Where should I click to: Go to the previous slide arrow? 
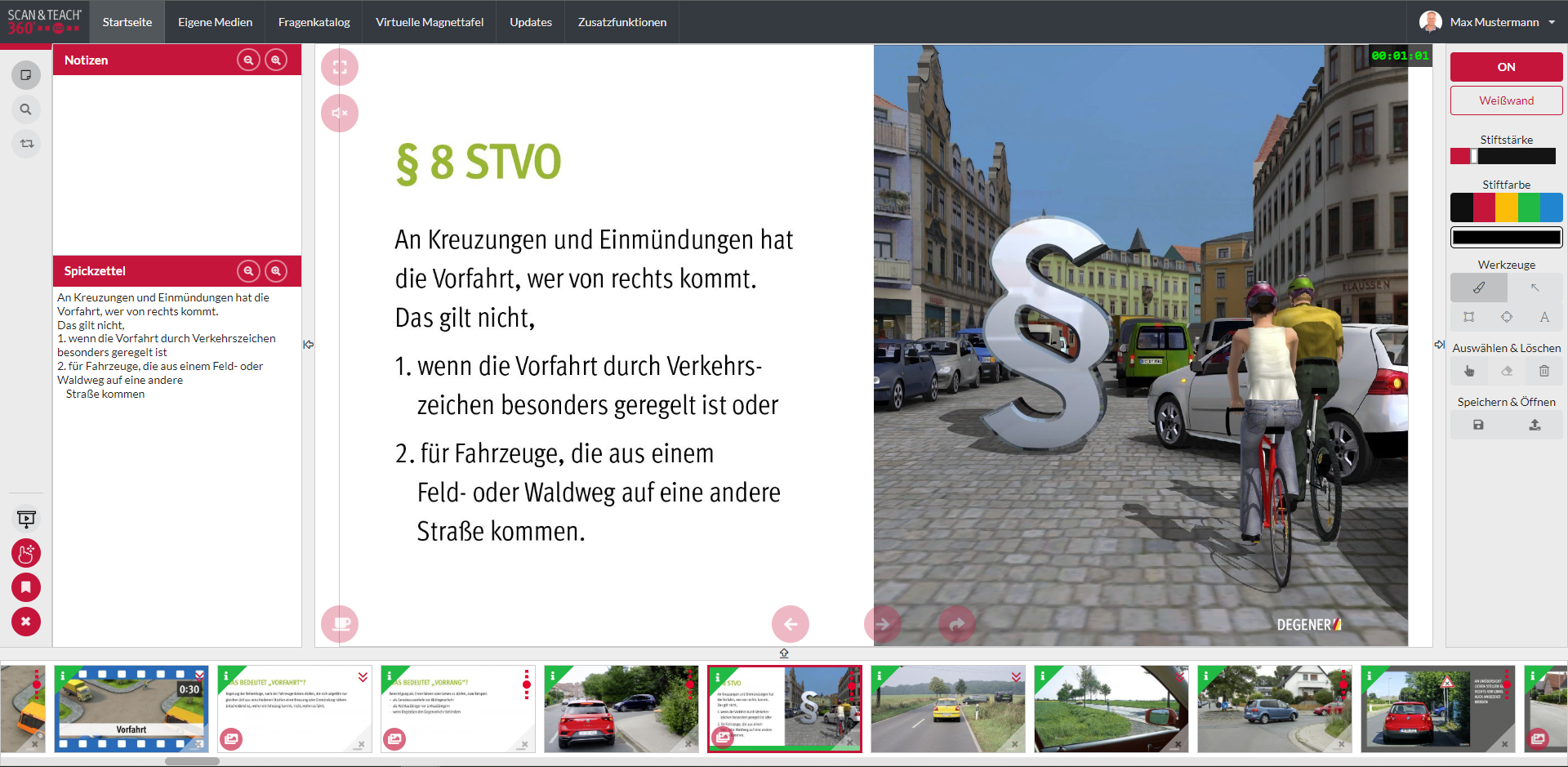791,624
